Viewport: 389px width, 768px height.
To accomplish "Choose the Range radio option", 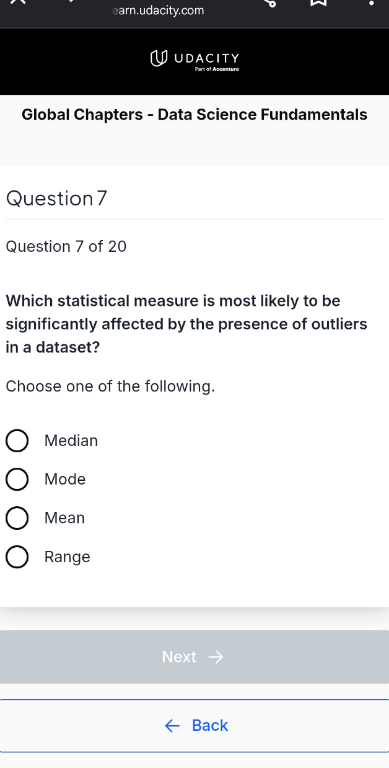I will tap(17, 557).
